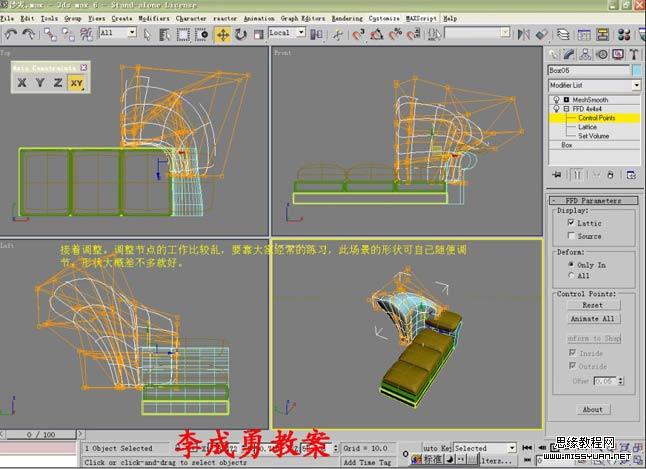Switch to the Hierarchy command panel
Image resolution: width=646 pixels, height=469 pixels.
tap(585, 54)
